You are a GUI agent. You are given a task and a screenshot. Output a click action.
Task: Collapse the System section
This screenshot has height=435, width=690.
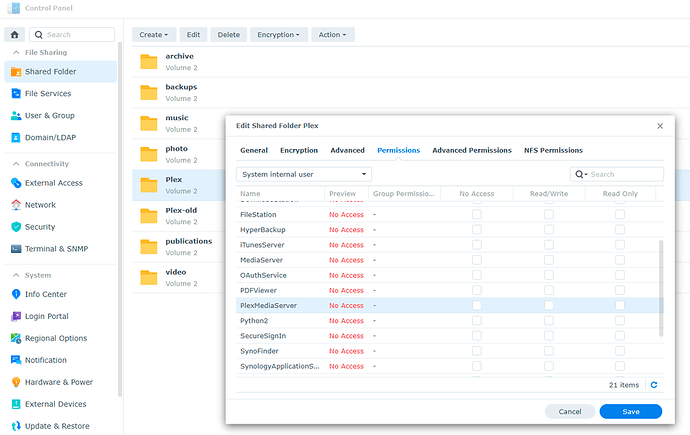(16, 275)
